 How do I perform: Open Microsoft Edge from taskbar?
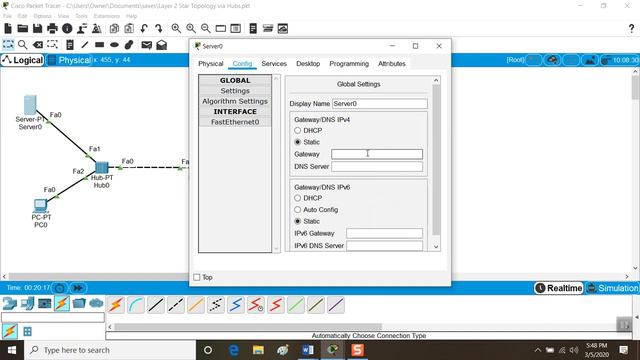click(233, 350)
